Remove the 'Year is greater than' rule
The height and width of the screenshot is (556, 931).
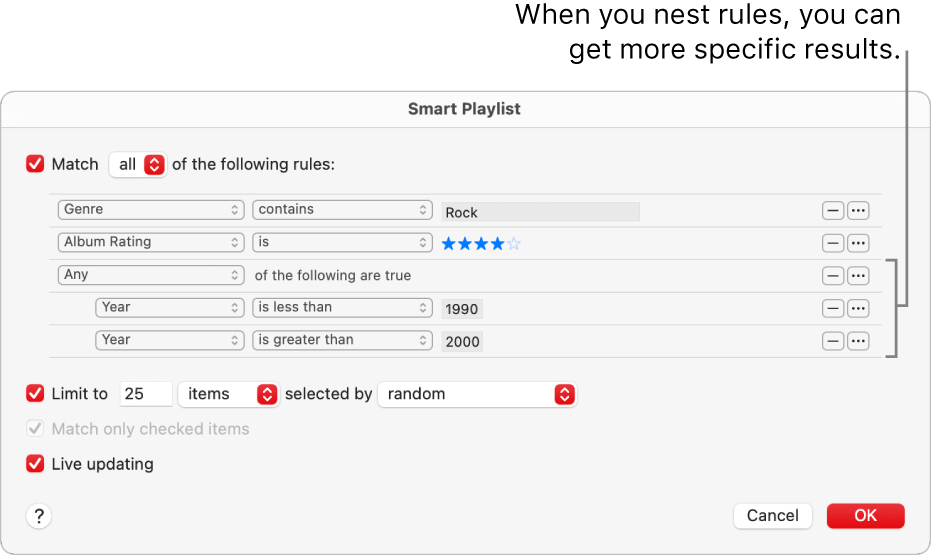click(832, 341)
